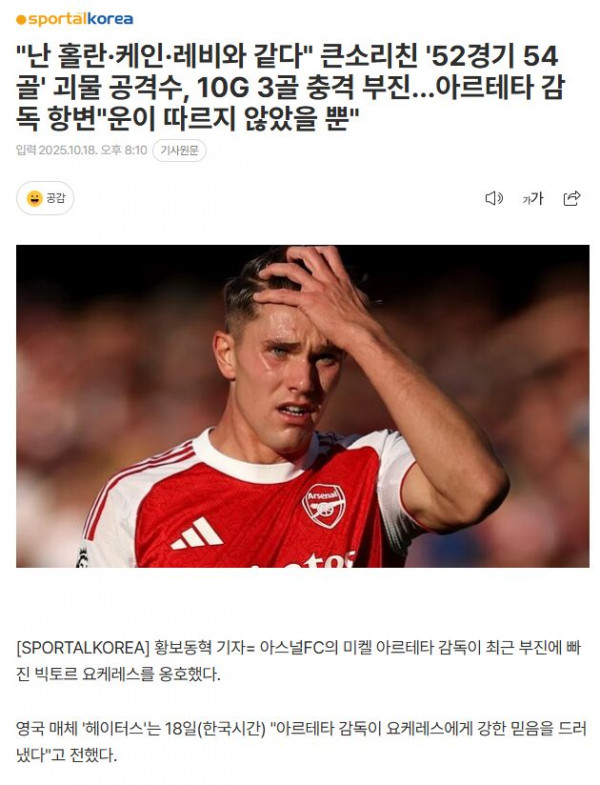Click the sleeve badge on the jersey
The height and width of the screenshot is (785, 600).
(x=83, y=557)
